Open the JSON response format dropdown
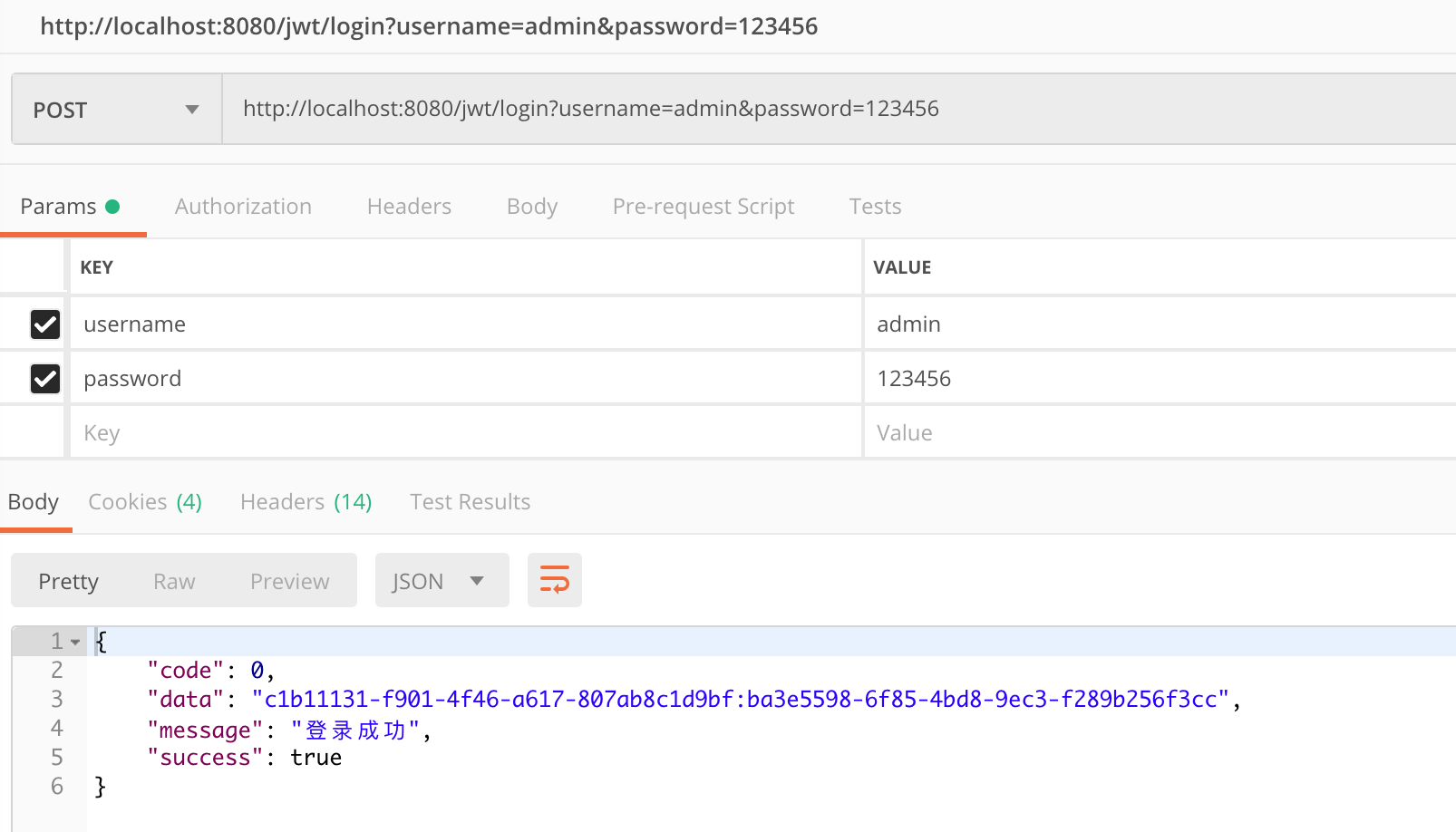 coord(442,580)
